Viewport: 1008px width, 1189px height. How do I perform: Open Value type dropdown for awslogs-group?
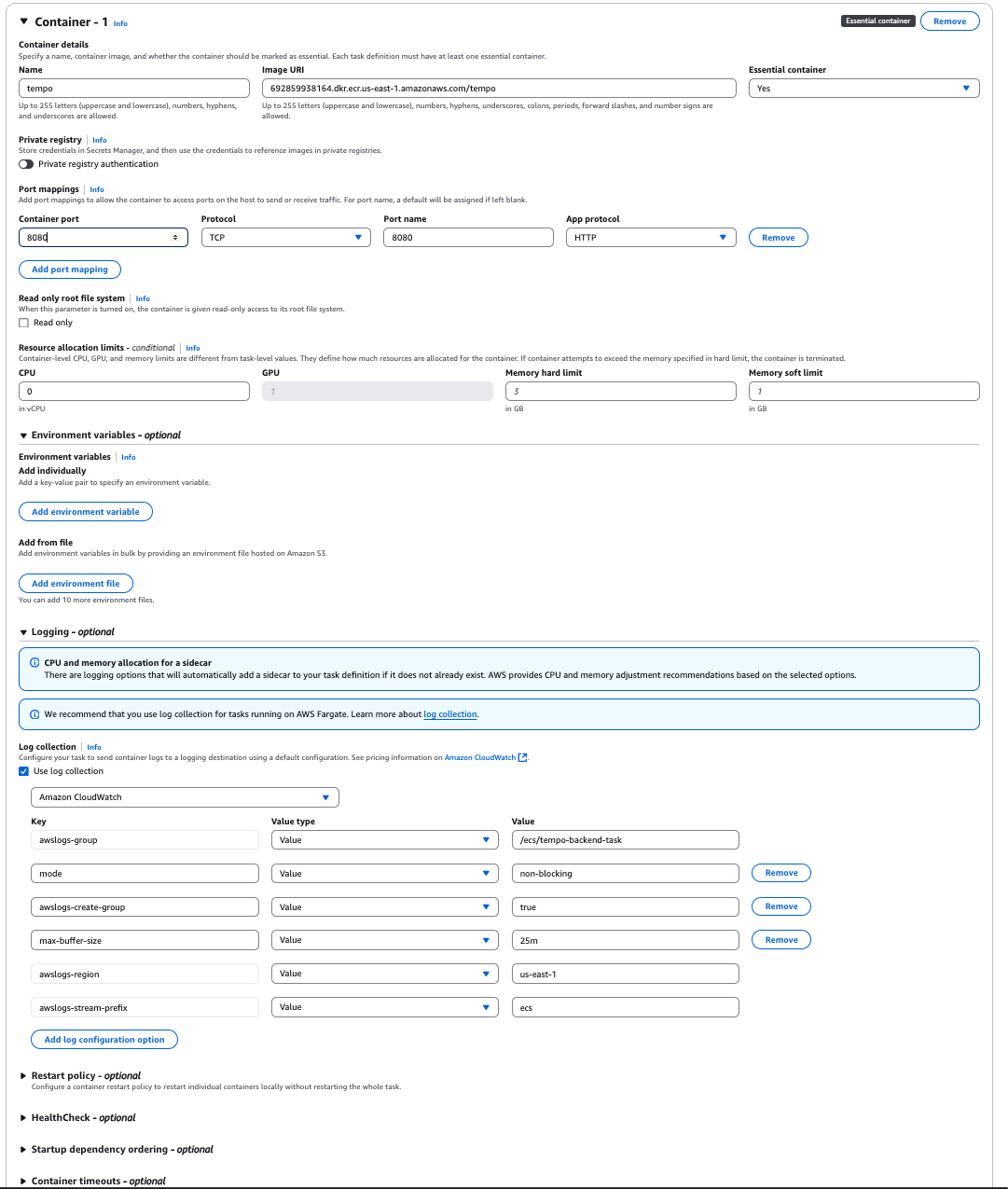click(385, 840)
